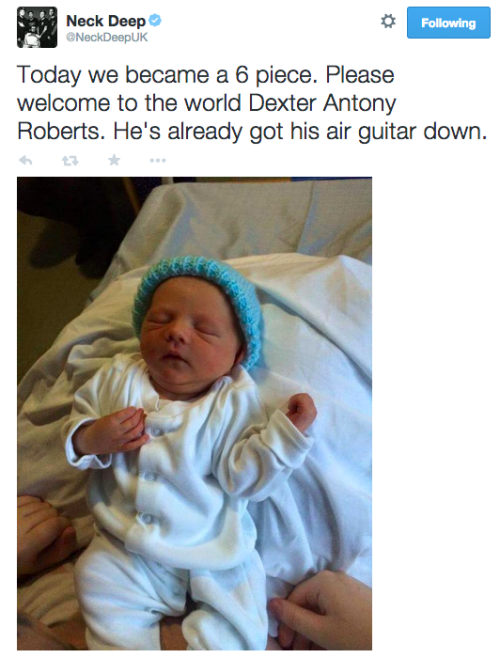Screen dimensions: 500x658
Task: Favorite the tweet with the star icon
Action: (114, 160)
